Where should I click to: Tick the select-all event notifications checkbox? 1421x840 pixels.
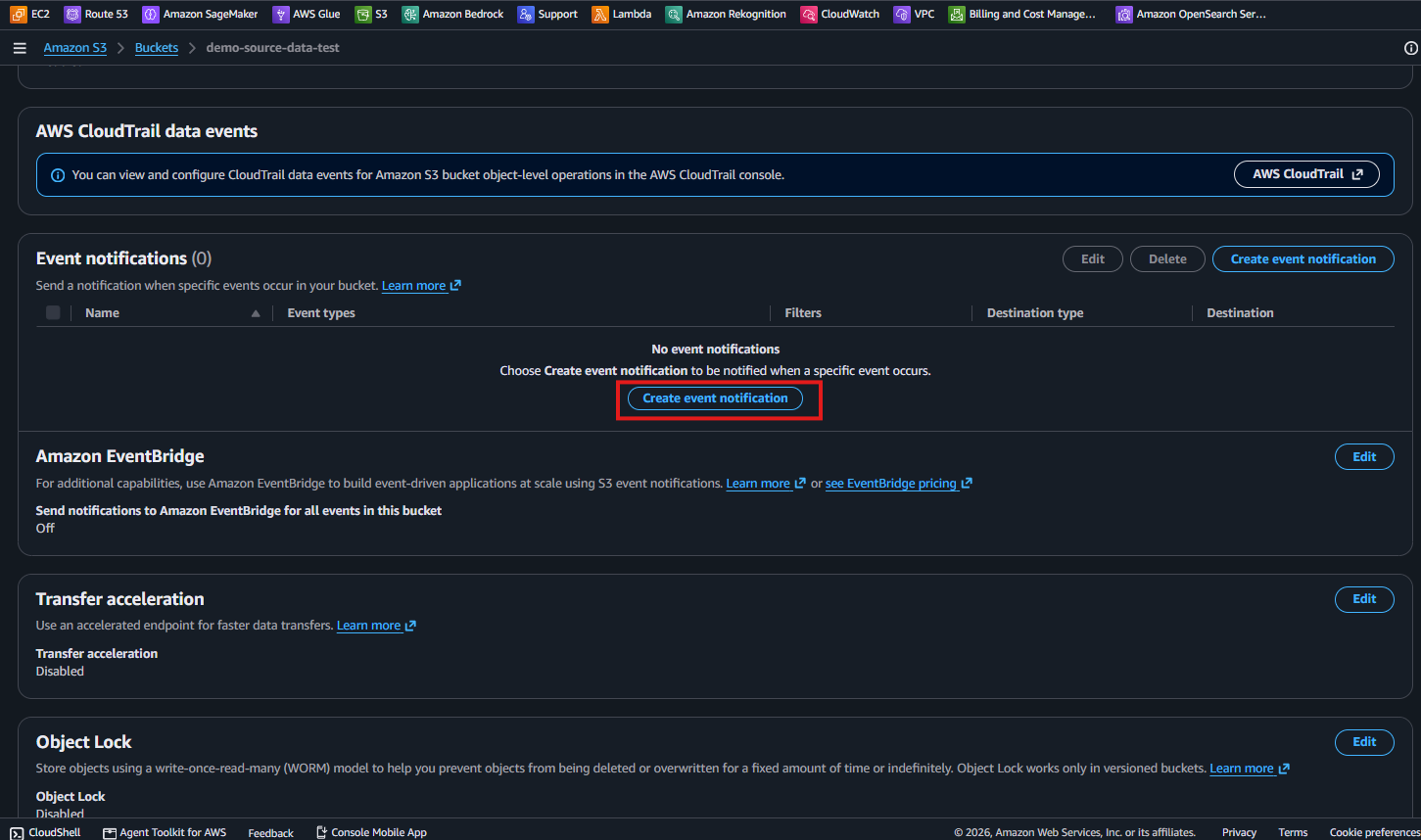53,313
